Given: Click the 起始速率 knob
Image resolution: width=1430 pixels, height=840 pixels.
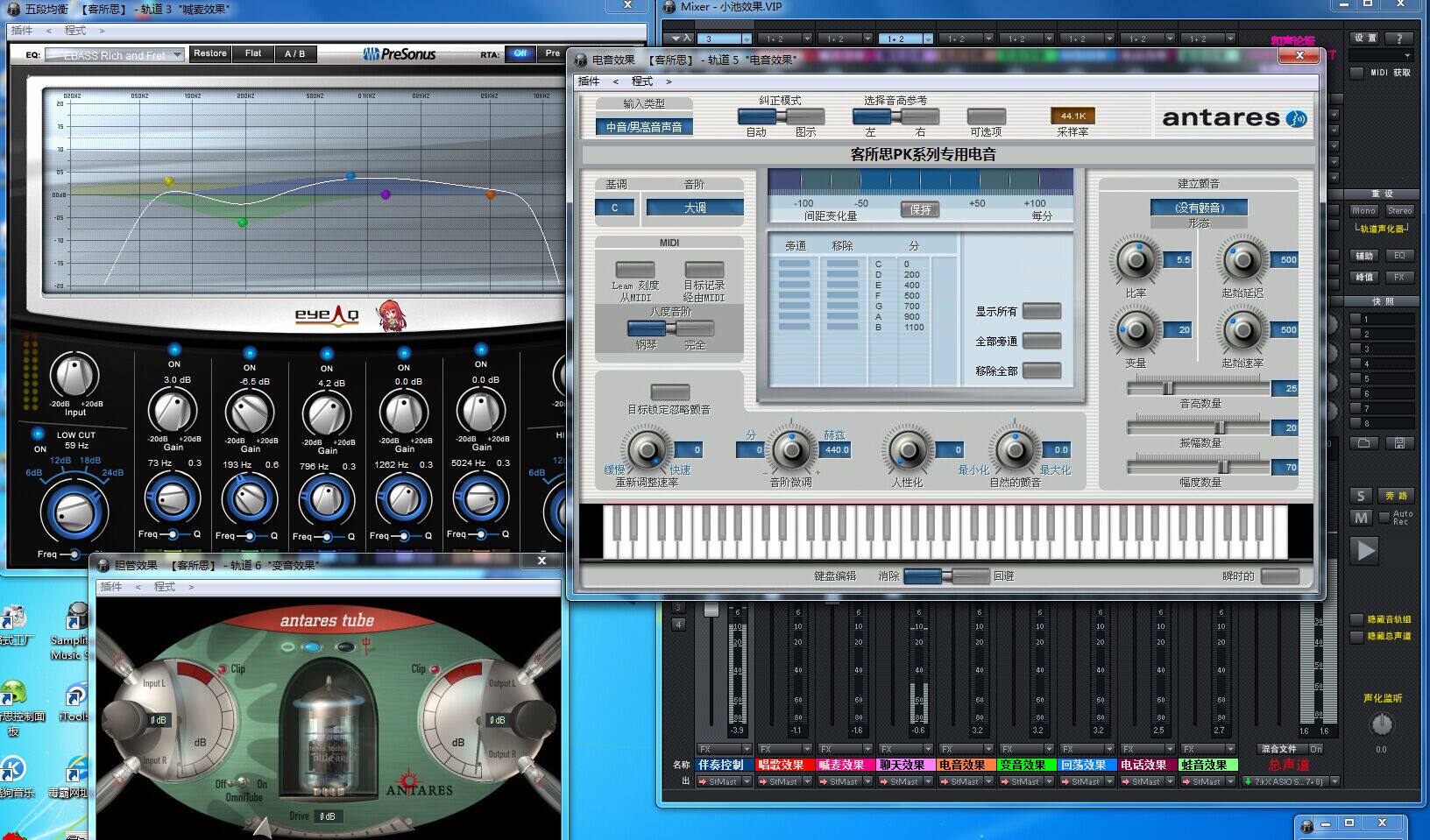Looking at the screenshot, I should [1242, 330].
